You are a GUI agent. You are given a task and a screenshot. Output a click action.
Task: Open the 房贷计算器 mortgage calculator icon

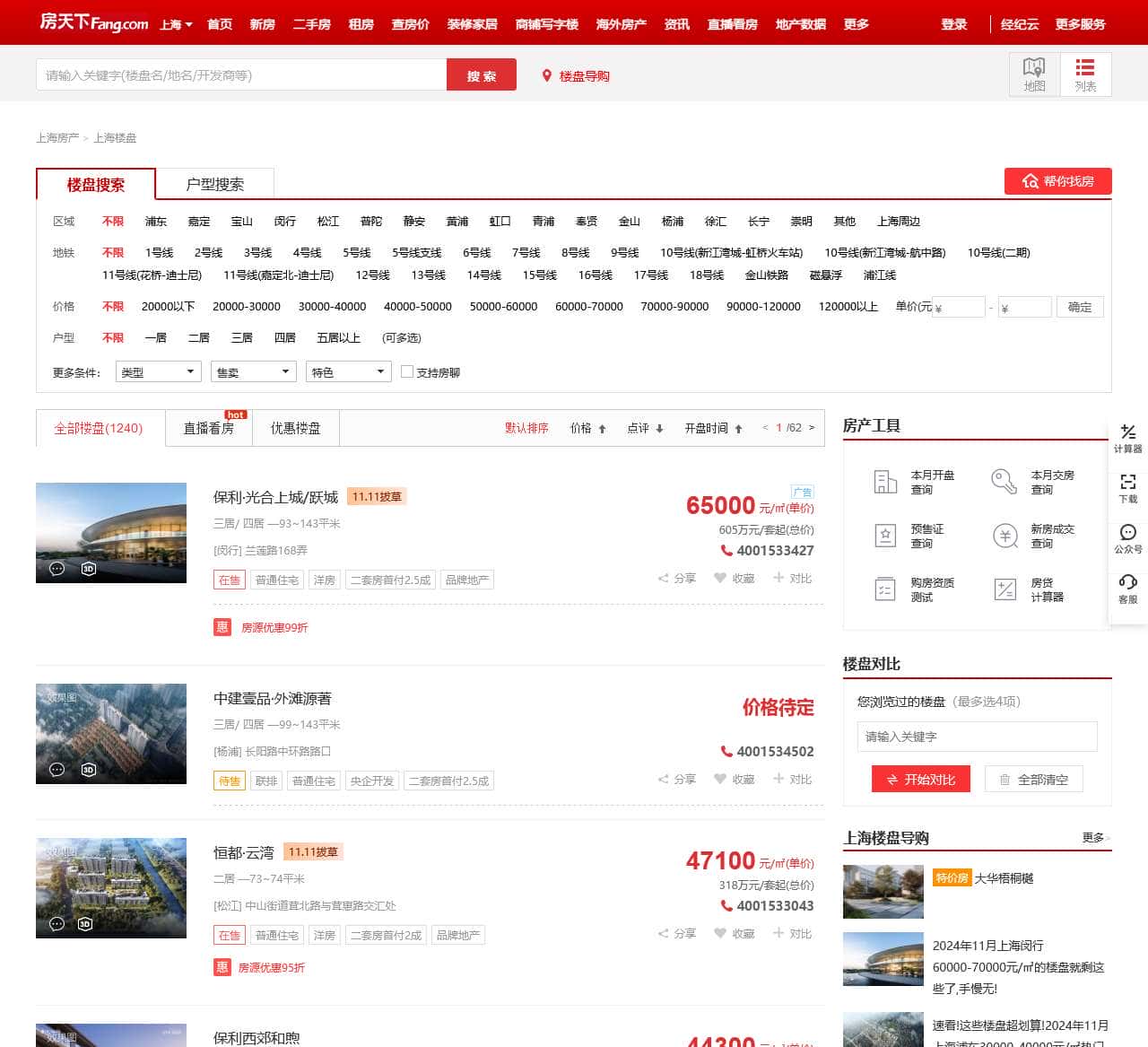pyautogui.click(x=1004, y=589)
